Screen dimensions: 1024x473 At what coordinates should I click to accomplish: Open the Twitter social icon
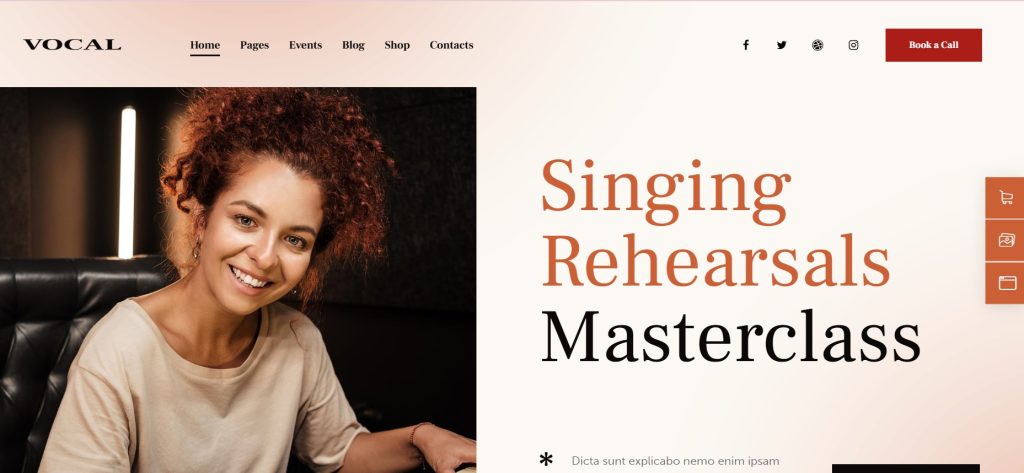[782, 45]
